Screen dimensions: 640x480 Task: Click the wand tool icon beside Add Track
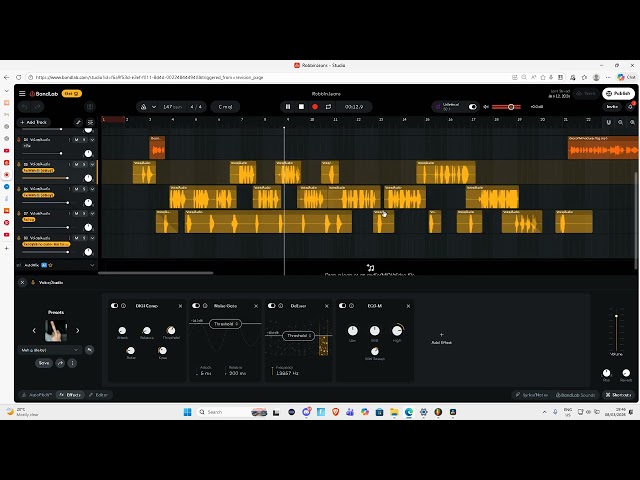click(x=78, y=122)
